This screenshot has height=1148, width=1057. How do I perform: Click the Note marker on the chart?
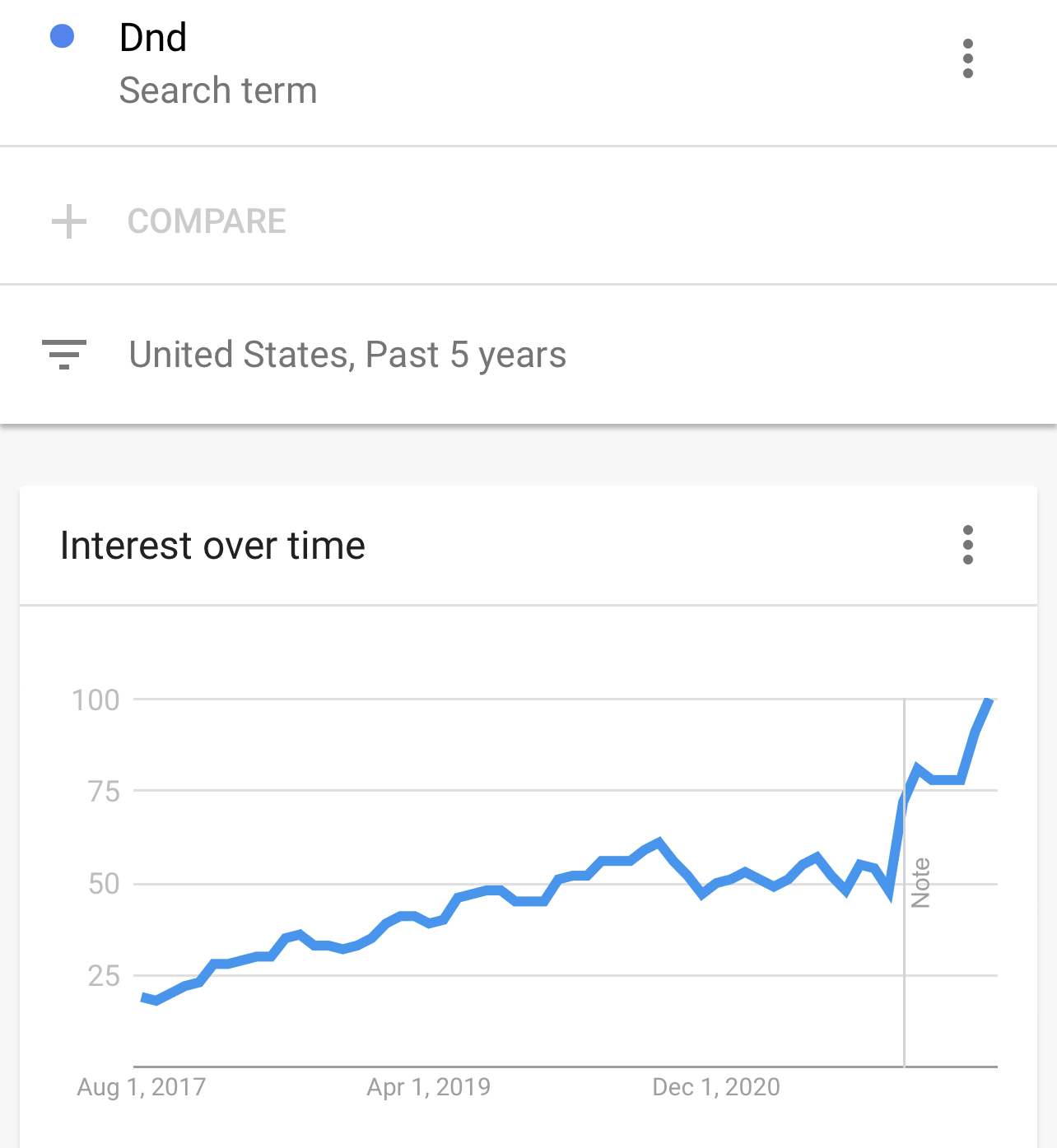coord(920,883)
